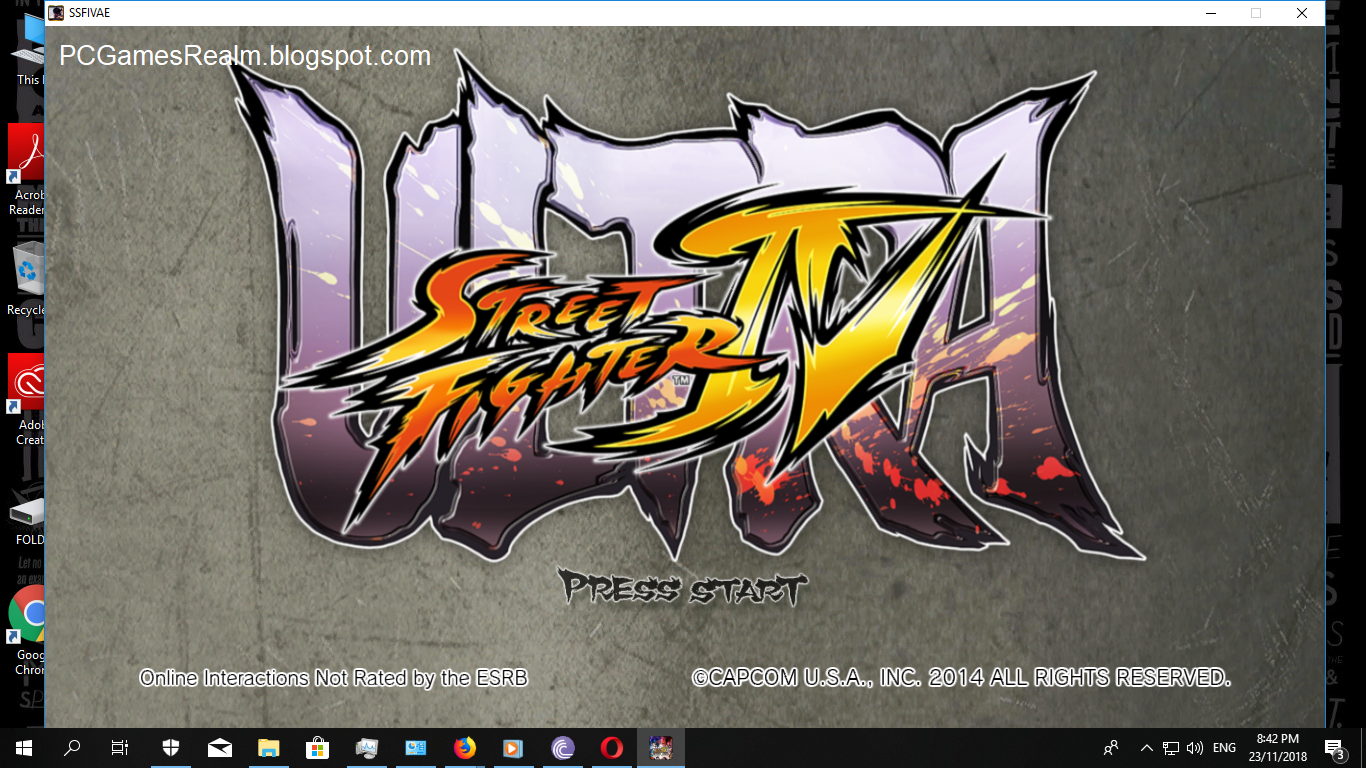This screenshot has height=768, width=1366.
Task: Select the FOLD drive desktop icon
Action: click(25, 520)
